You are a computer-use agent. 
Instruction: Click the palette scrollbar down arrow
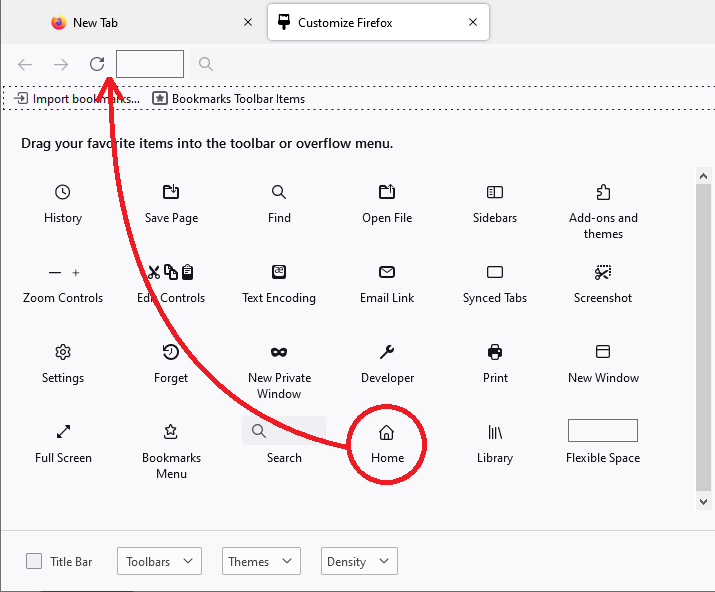pos(703,501)
